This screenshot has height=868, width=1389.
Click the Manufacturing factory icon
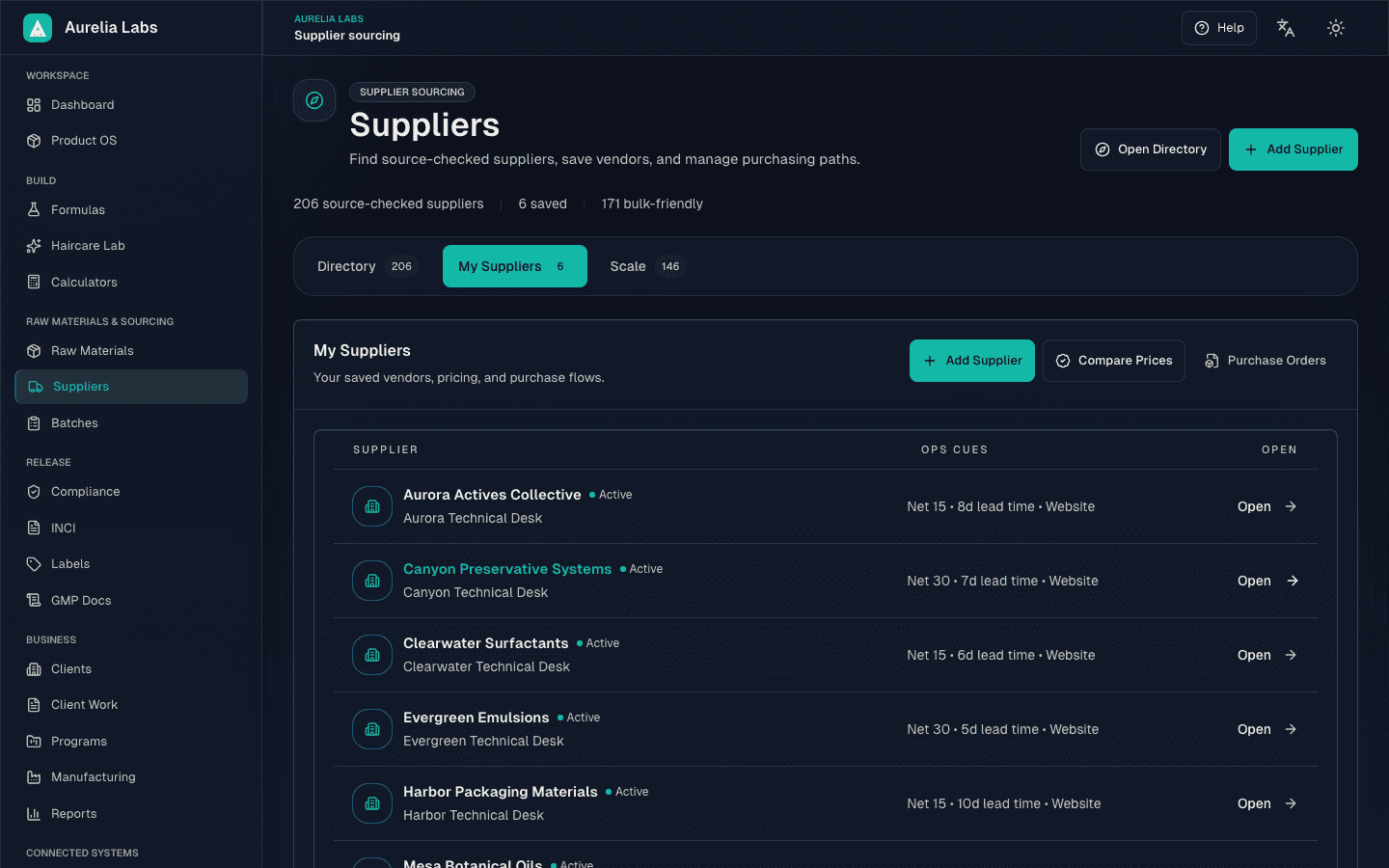[x=34, y=777]
